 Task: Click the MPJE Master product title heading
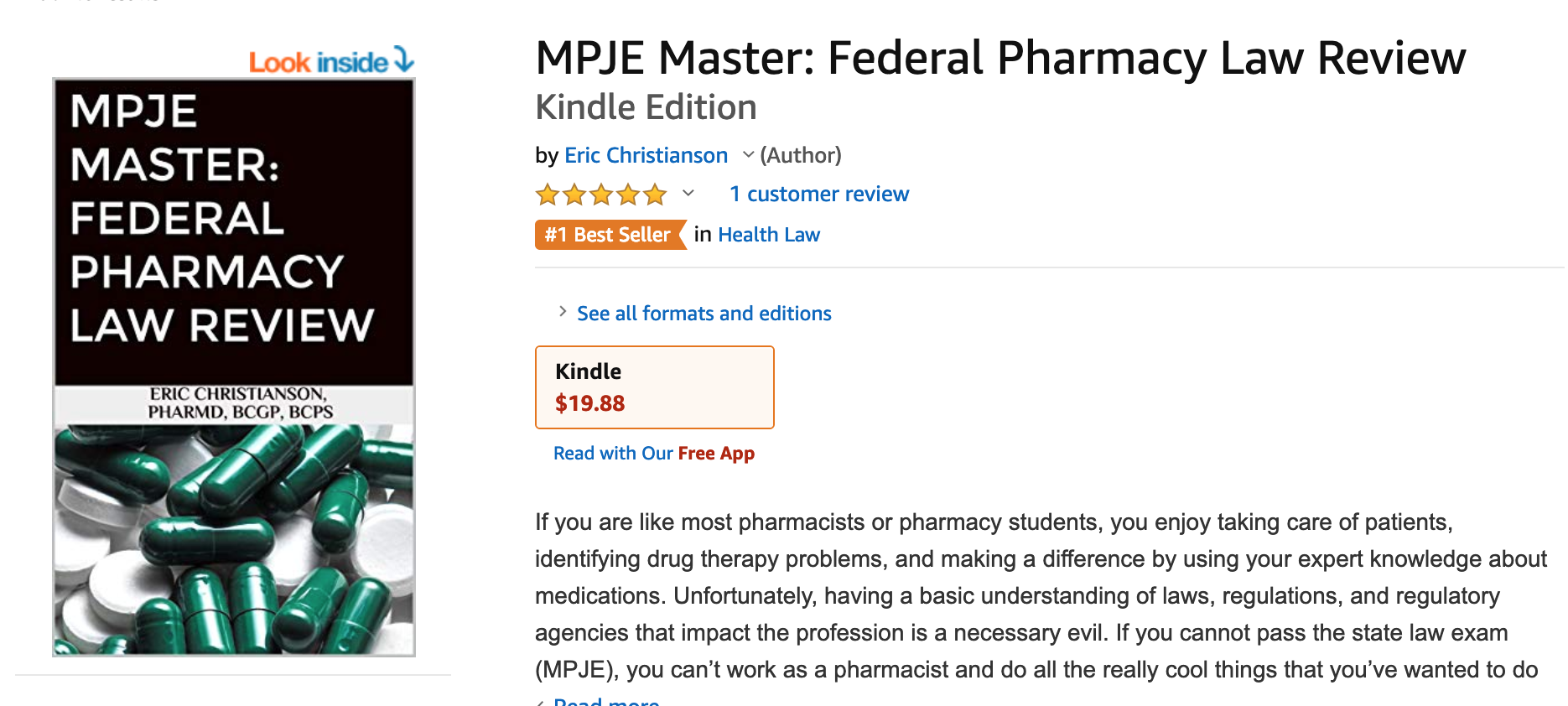(x=1000, y=58)
